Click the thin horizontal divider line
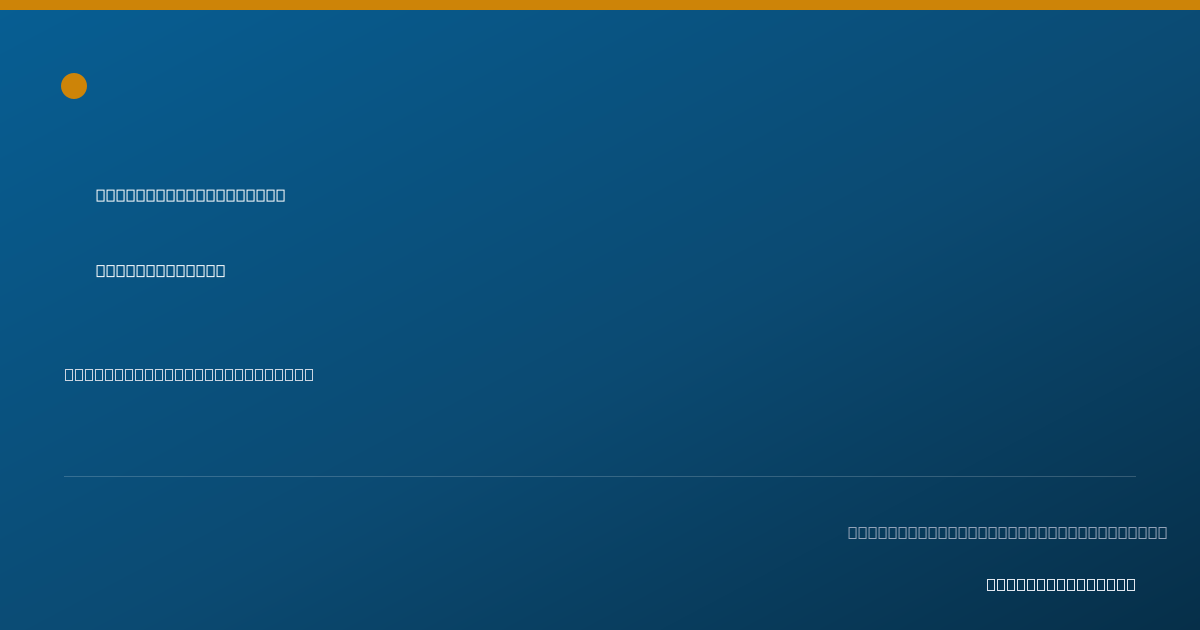The height and width of the screenshot is (630, 1200). (600, 476)
